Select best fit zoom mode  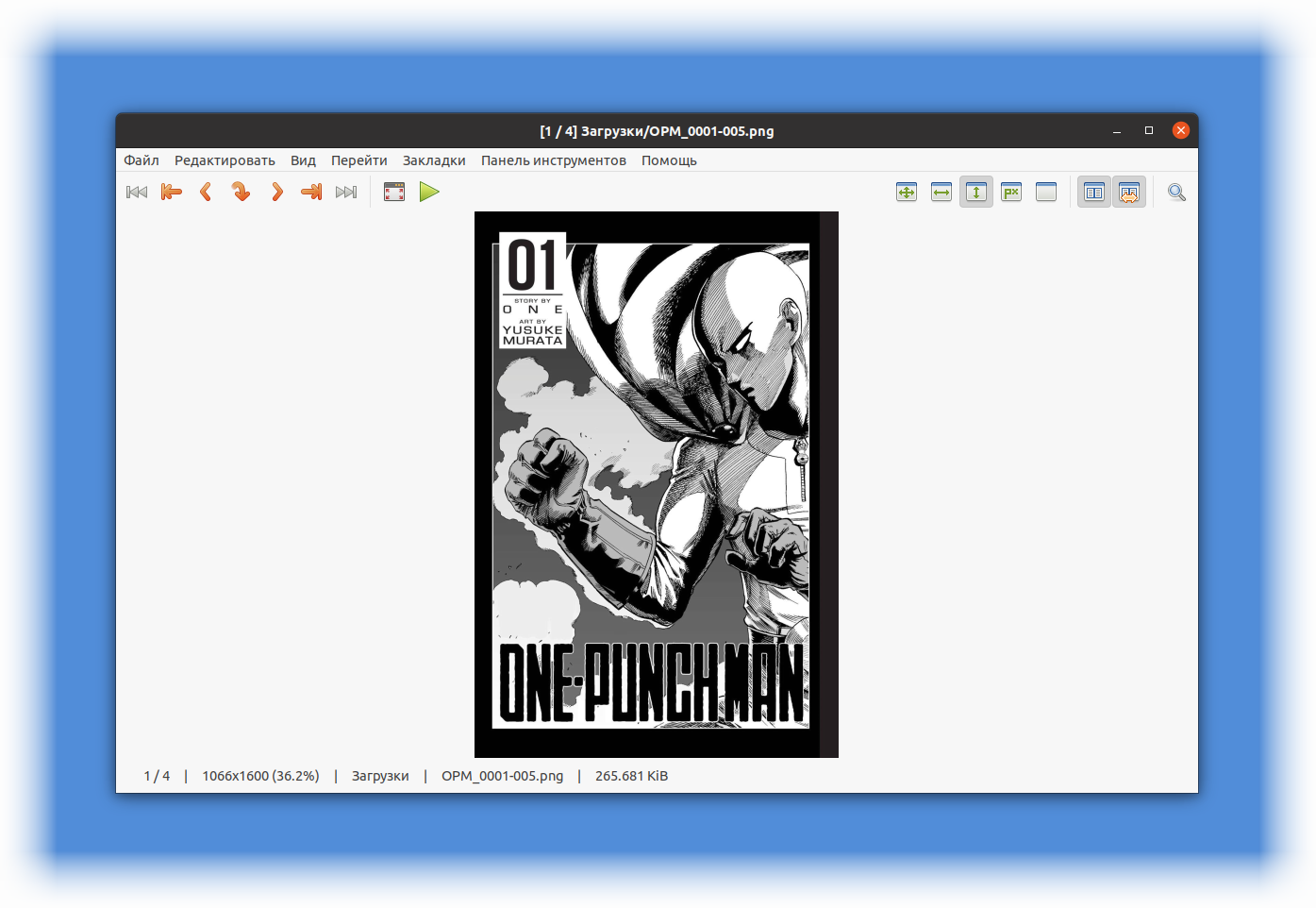[907, 193]
